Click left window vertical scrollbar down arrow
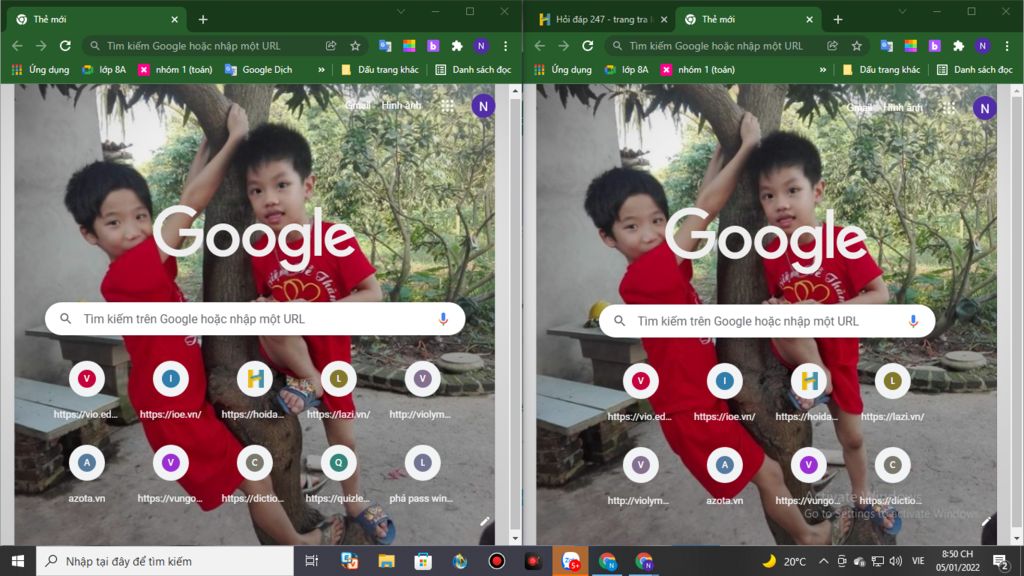This screenshot has width=1024, height=576. point(515,538)
